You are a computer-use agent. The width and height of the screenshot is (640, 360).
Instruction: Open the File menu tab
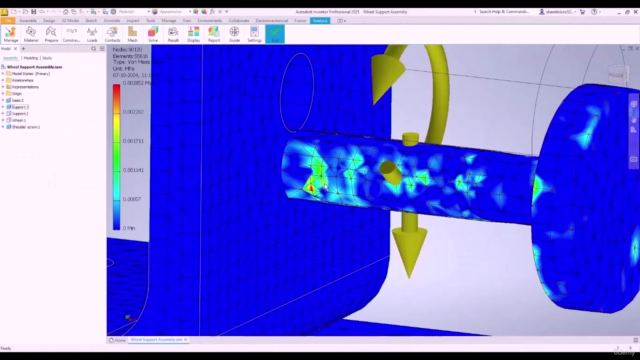tap(8, 20)
